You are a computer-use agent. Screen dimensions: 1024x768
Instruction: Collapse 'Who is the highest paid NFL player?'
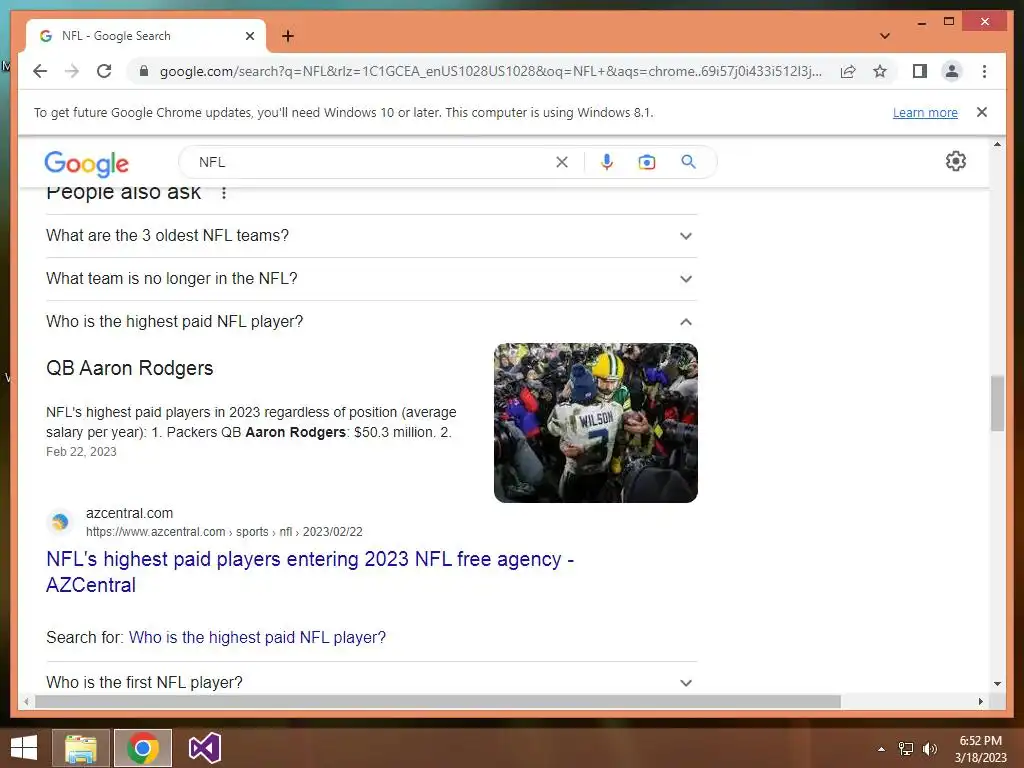(371, 322)
